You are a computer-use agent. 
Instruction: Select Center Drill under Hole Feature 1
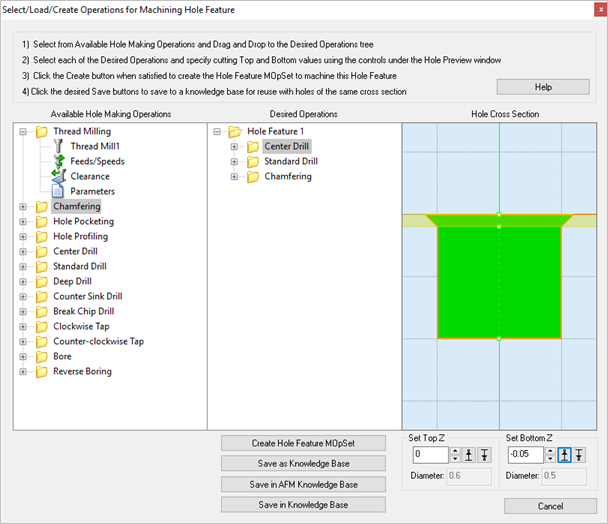pyautogui.click(x=287, y=146)
